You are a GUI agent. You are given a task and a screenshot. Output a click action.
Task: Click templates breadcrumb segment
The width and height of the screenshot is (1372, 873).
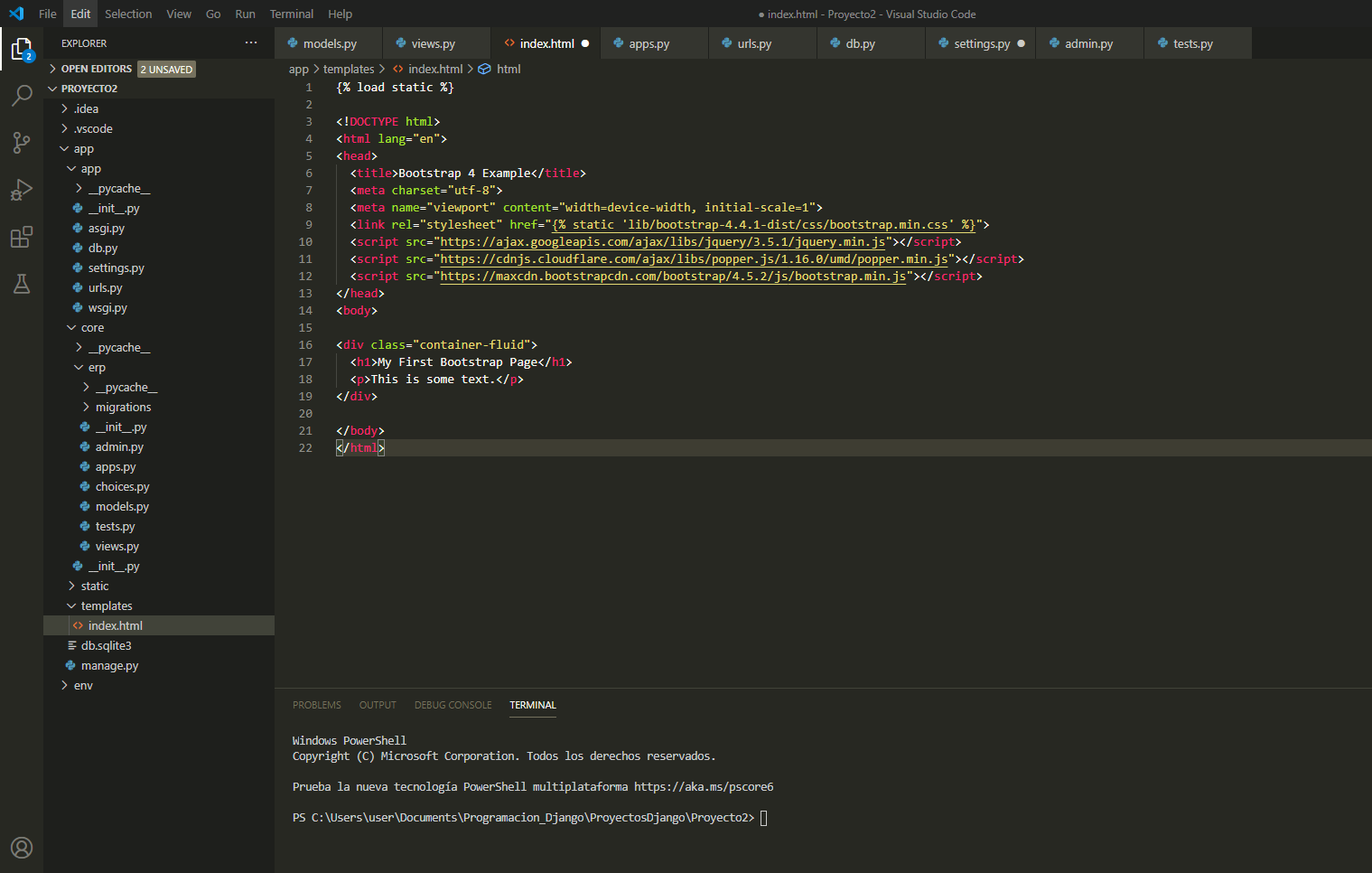click(x=349, y=69)
